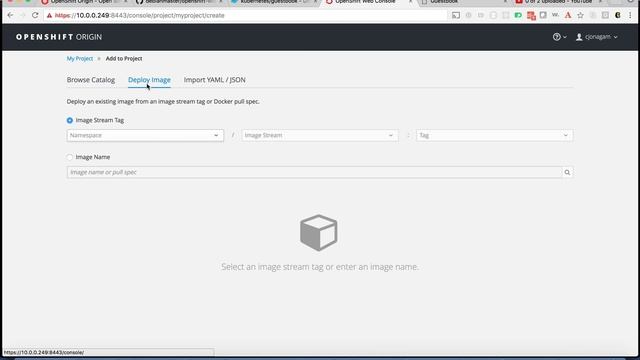Select the Image Name radio button

point(70,157)
